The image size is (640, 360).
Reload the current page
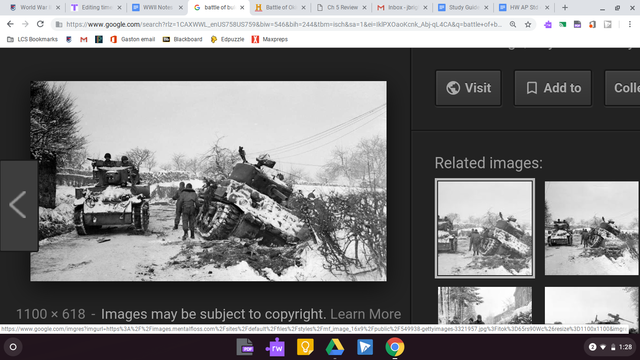(40, 24)
